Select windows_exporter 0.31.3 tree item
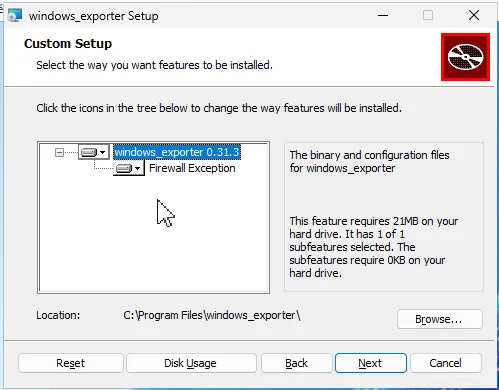Viewport: 499px width, 390px height. tap(177, 152)
